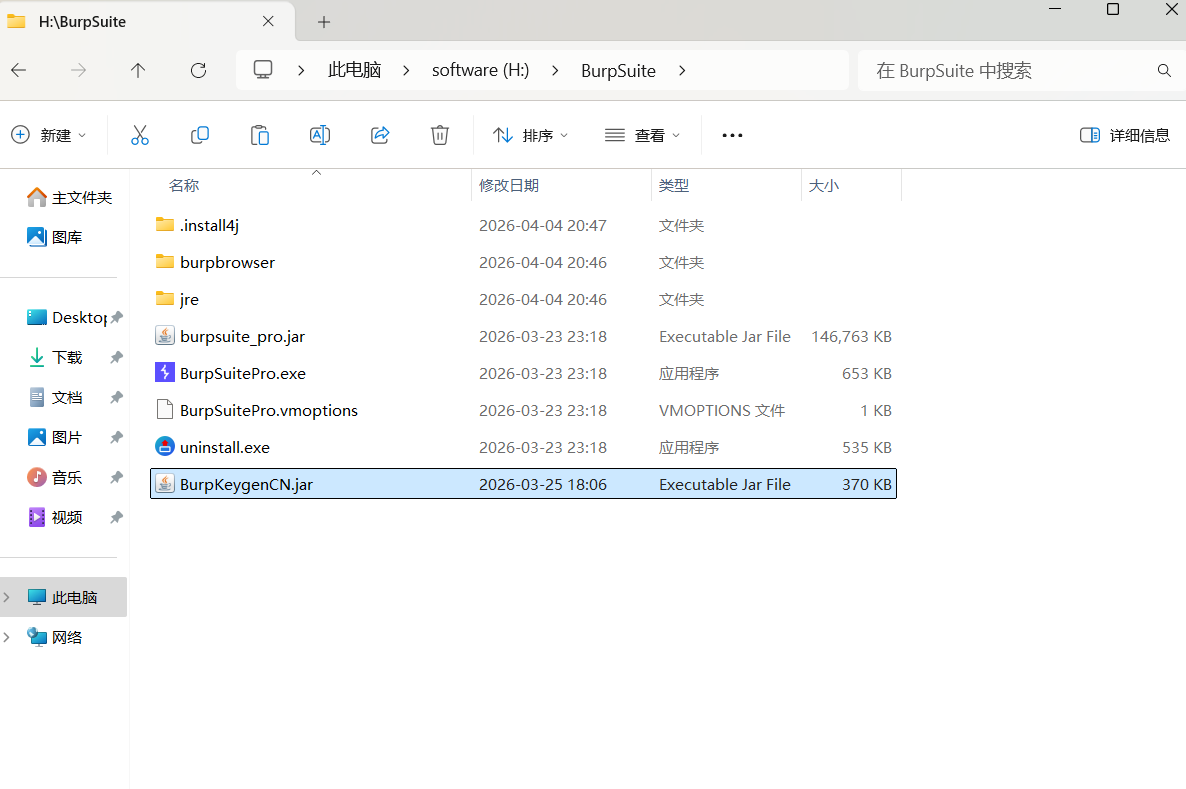This screenshot has width=1186, height=789.
Task: Click the Paste clipboard icon
Action: (259, 135)
